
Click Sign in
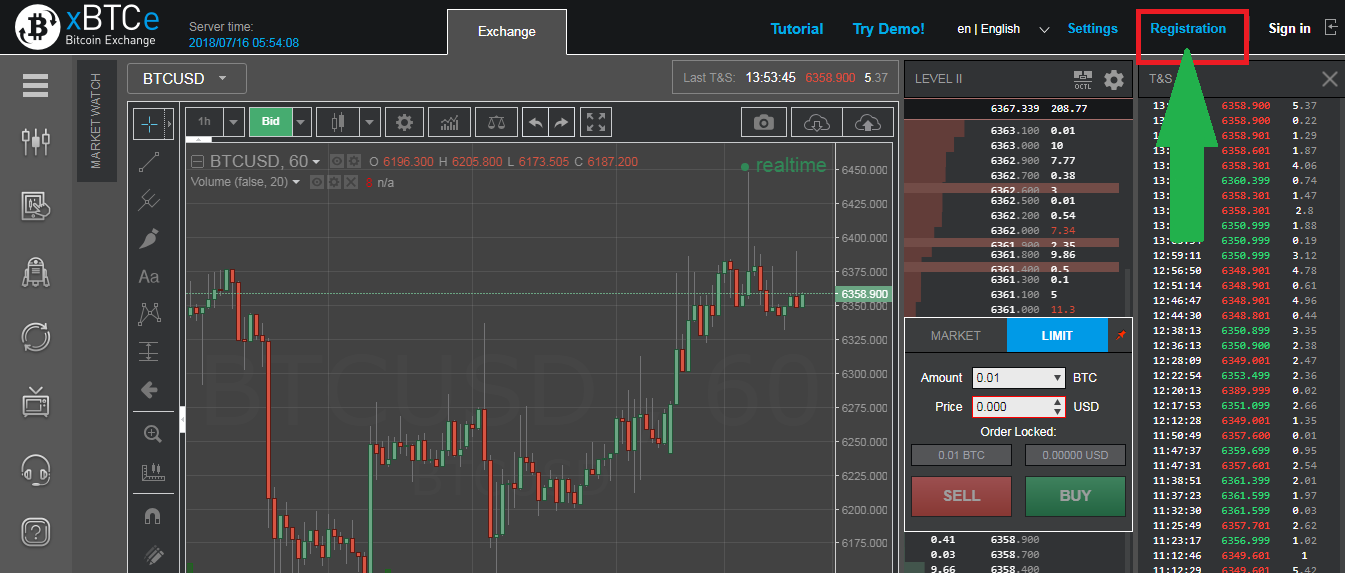[1290, 29]
